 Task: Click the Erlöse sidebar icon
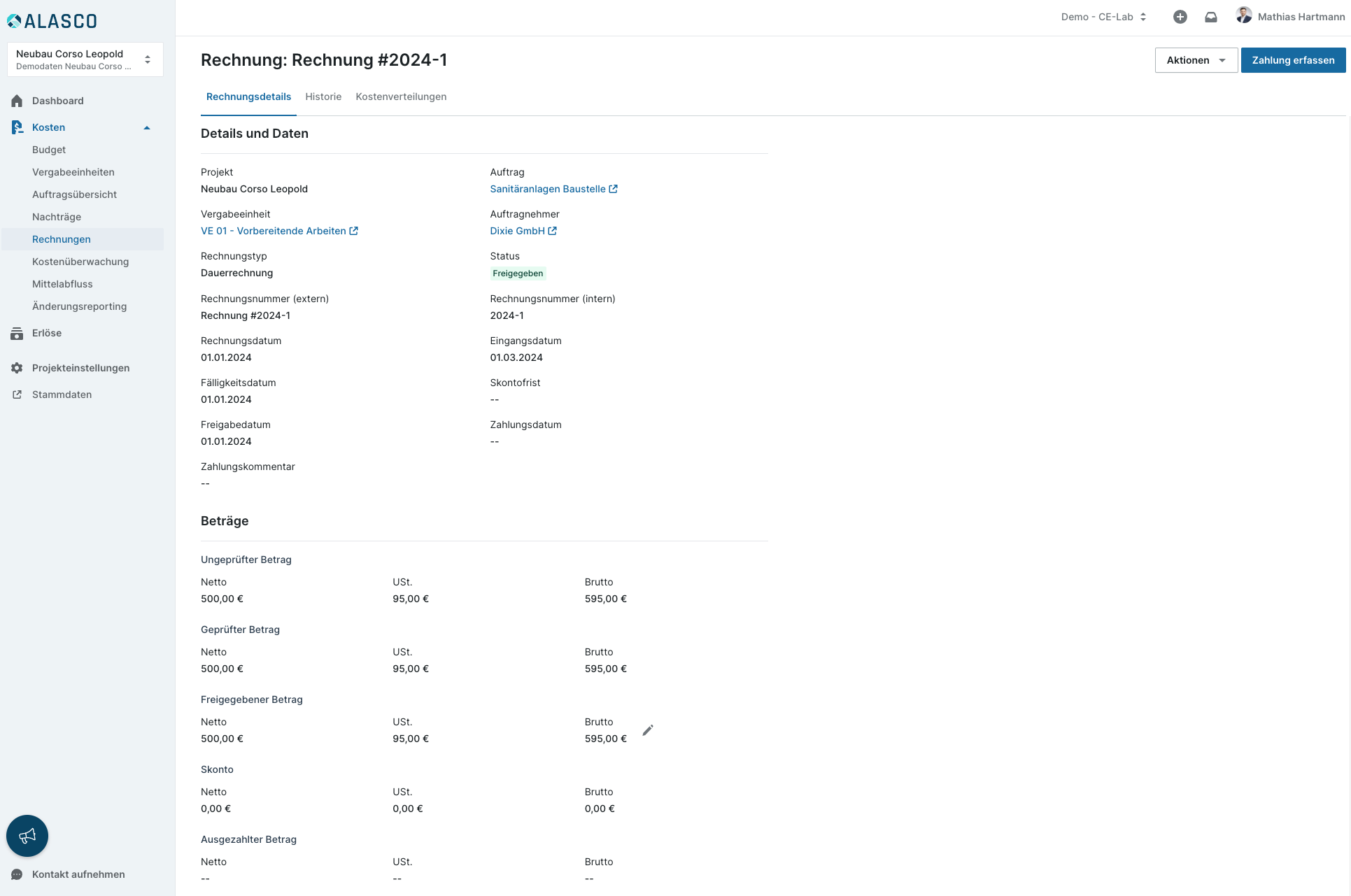[17, 334]
